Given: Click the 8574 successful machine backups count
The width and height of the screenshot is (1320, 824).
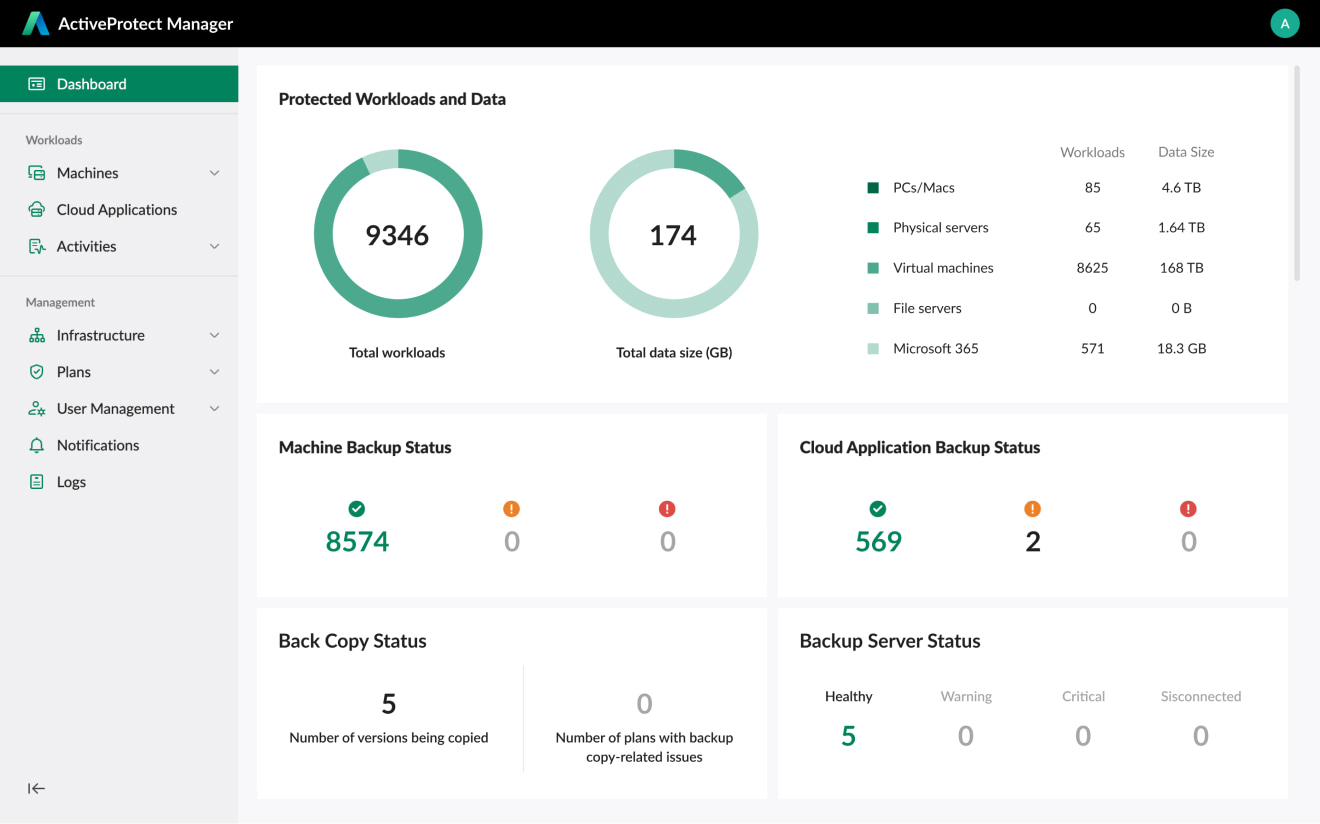Looking at the screenshot, I should tap(357, 541).
